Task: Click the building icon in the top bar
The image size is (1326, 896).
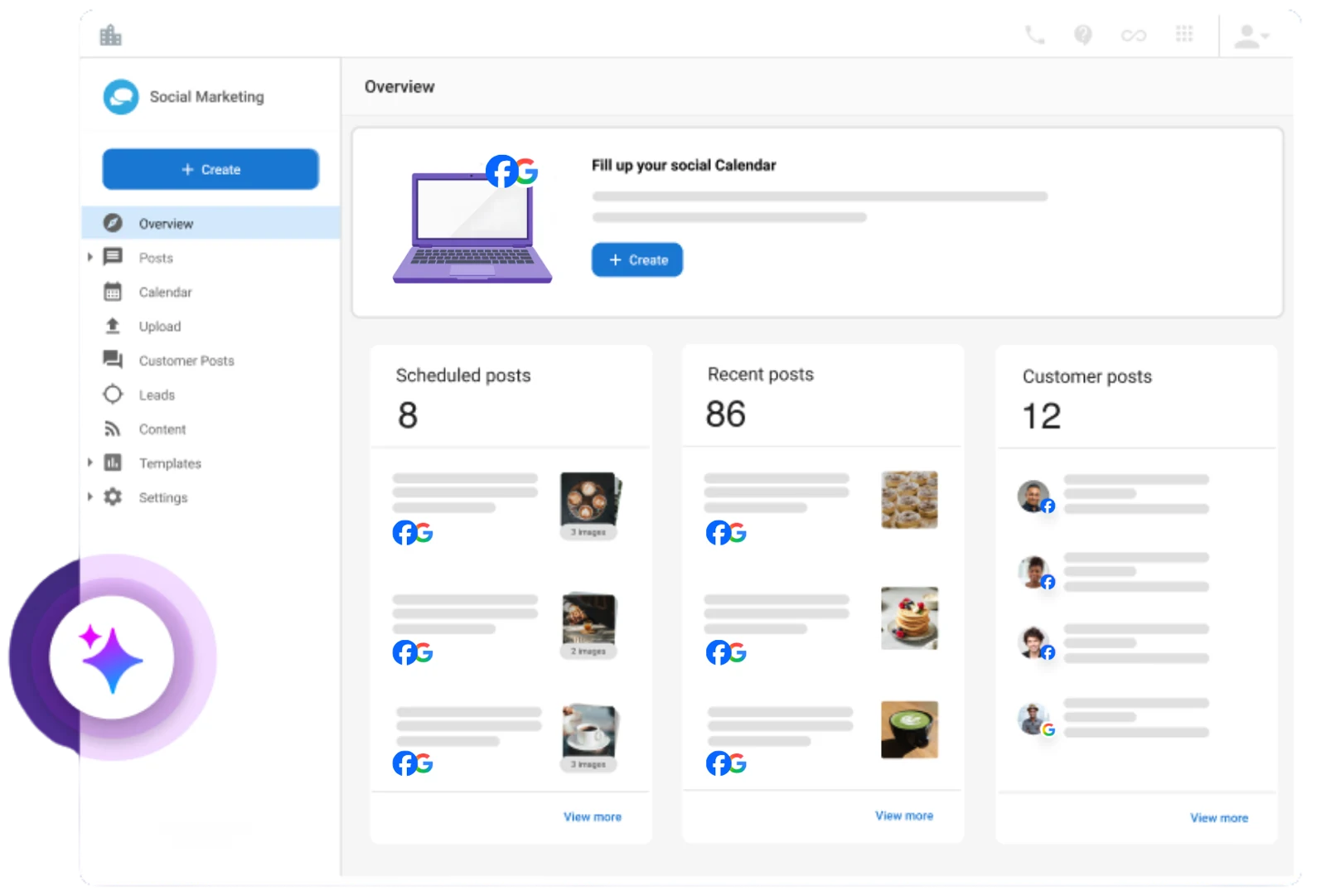Action: point(110,35)
